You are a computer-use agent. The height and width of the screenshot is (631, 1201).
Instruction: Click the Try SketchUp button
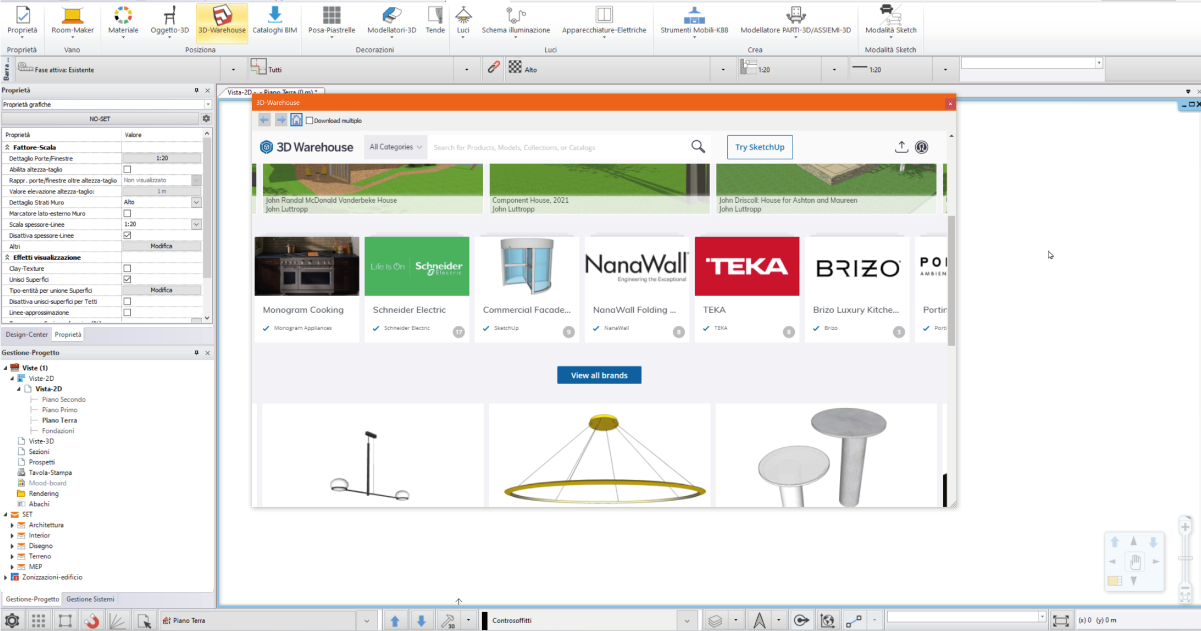[x=760, y=147]
